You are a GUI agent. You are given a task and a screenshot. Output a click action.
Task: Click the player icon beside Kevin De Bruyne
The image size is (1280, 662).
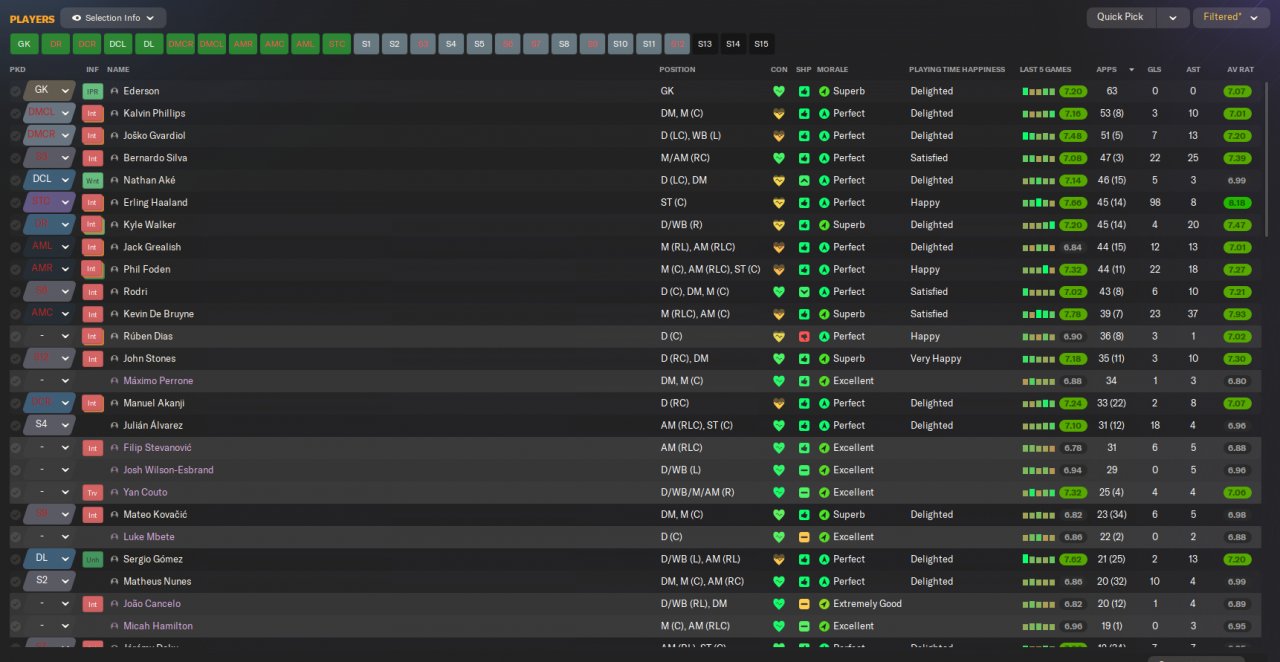click(114, 314)
